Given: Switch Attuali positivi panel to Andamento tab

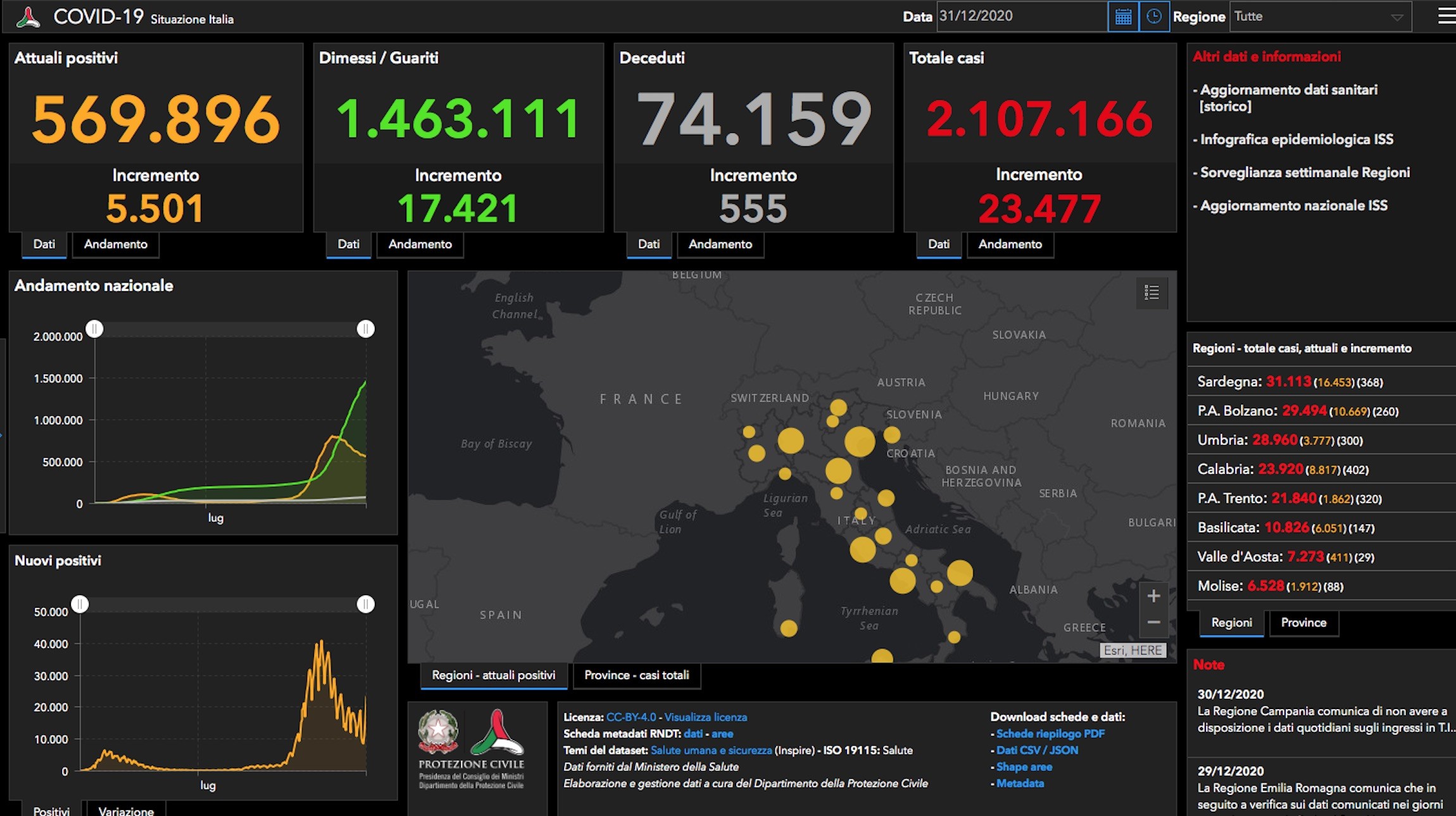Looking at the screenshot, I should click(x=116, y=244).
